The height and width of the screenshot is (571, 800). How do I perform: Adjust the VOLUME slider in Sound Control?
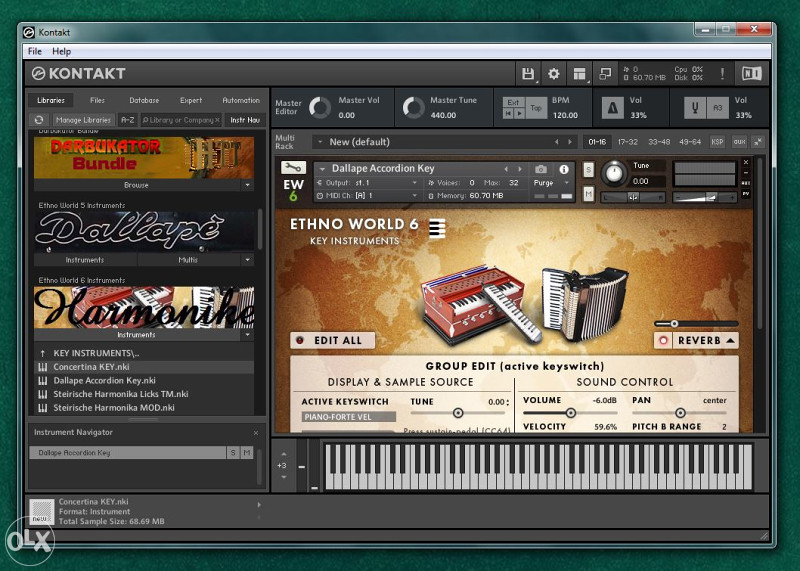tap(570, 413)
